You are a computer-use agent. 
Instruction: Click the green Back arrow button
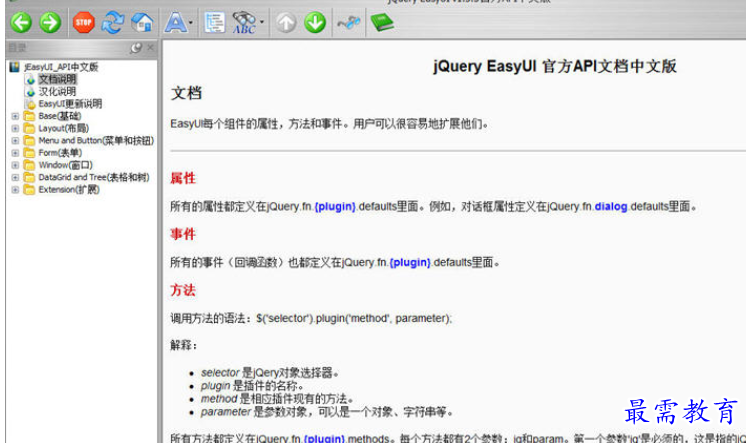[21, 22]
